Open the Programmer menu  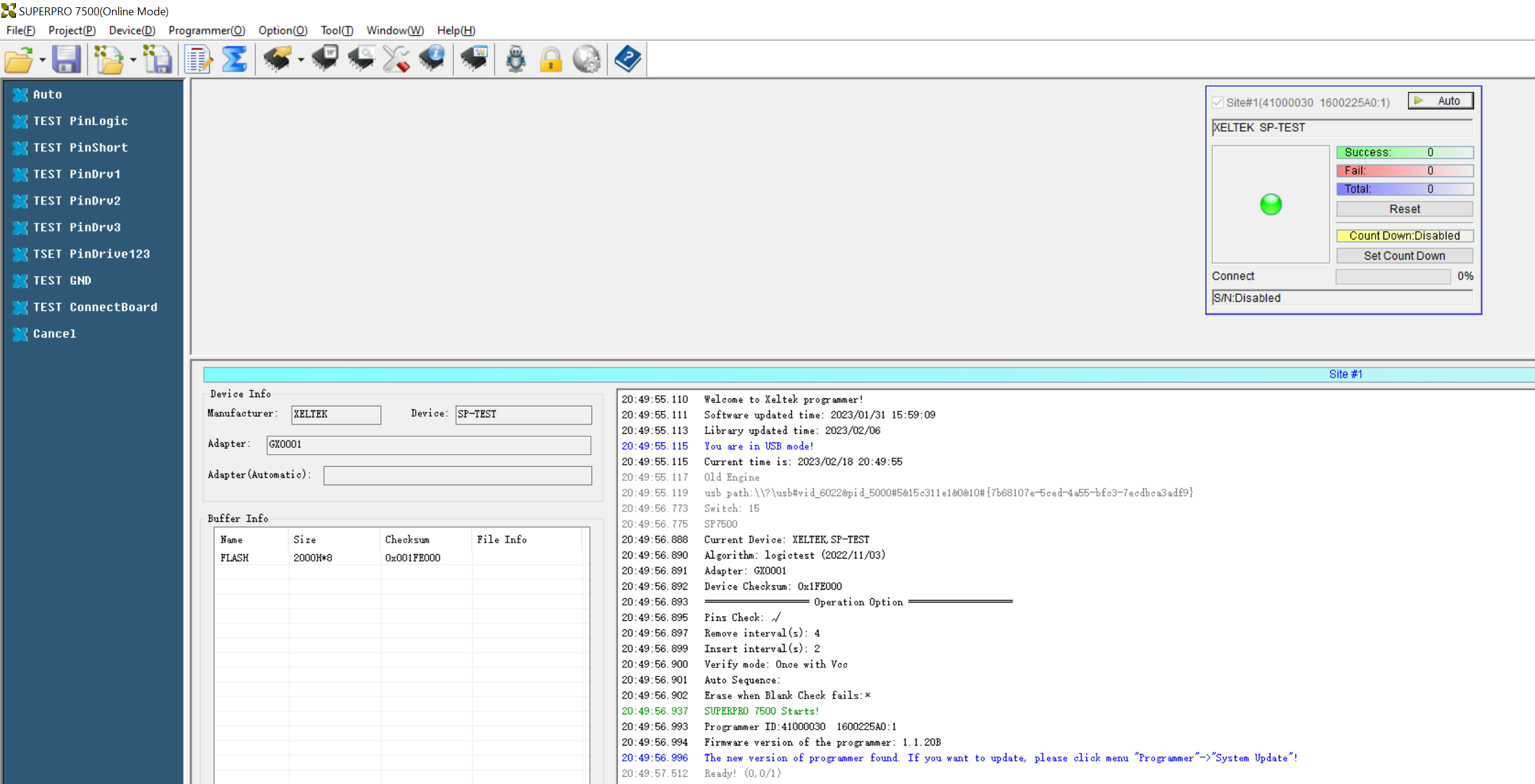207,30
